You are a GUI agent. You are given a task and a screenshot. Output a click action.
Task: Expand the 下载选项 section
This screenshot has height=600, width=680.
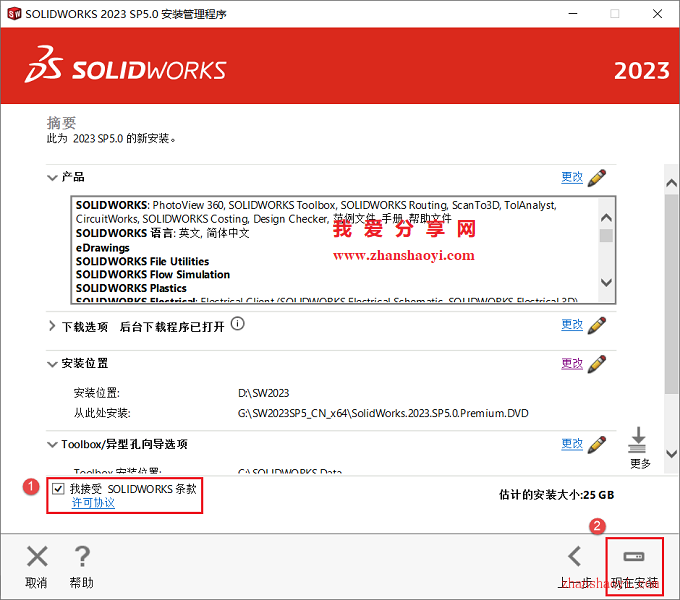[52, 326]
